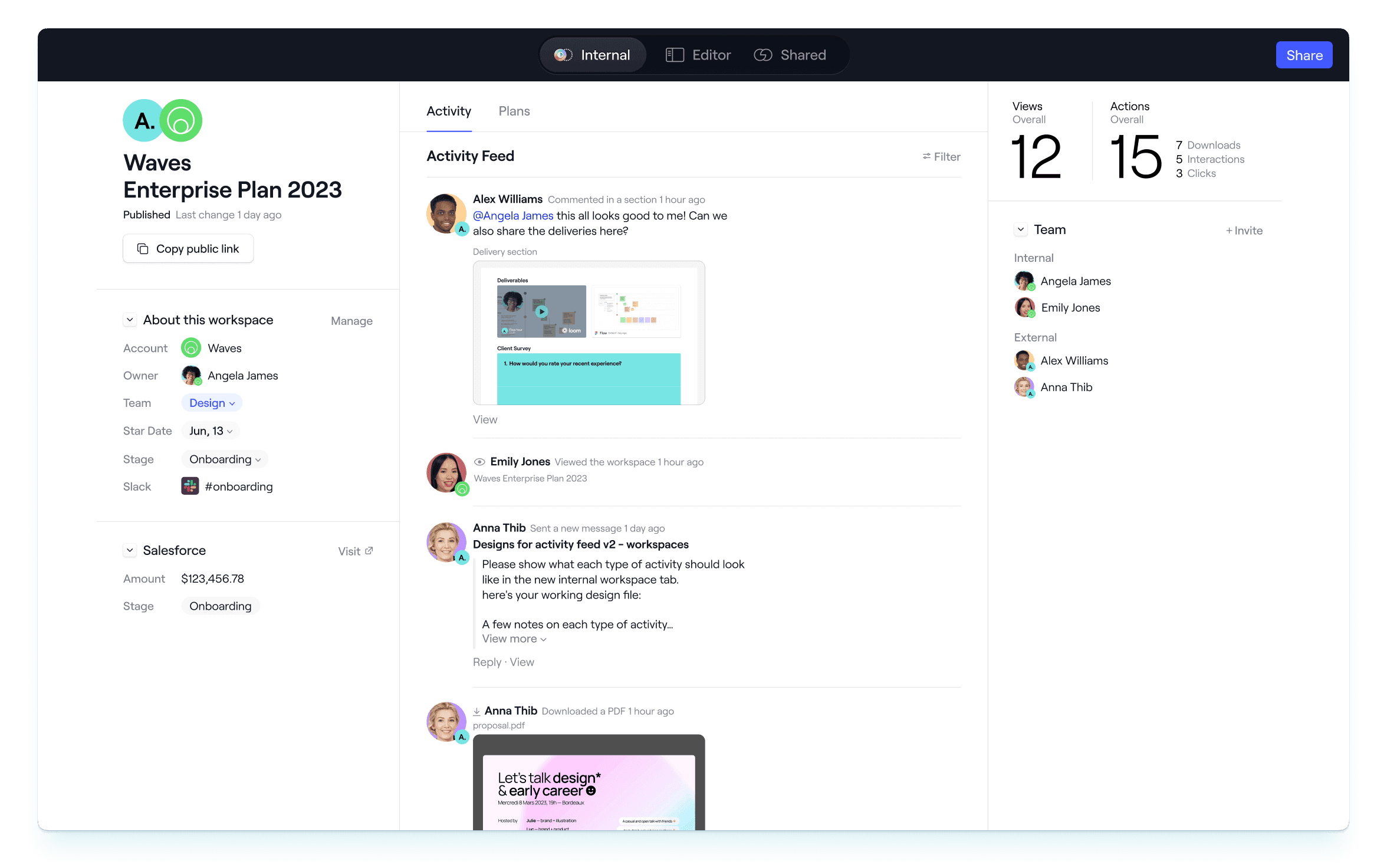Click the Waves green account logo icon
The height and width of the screenshot is (868, 1387).
pos(191,348)
